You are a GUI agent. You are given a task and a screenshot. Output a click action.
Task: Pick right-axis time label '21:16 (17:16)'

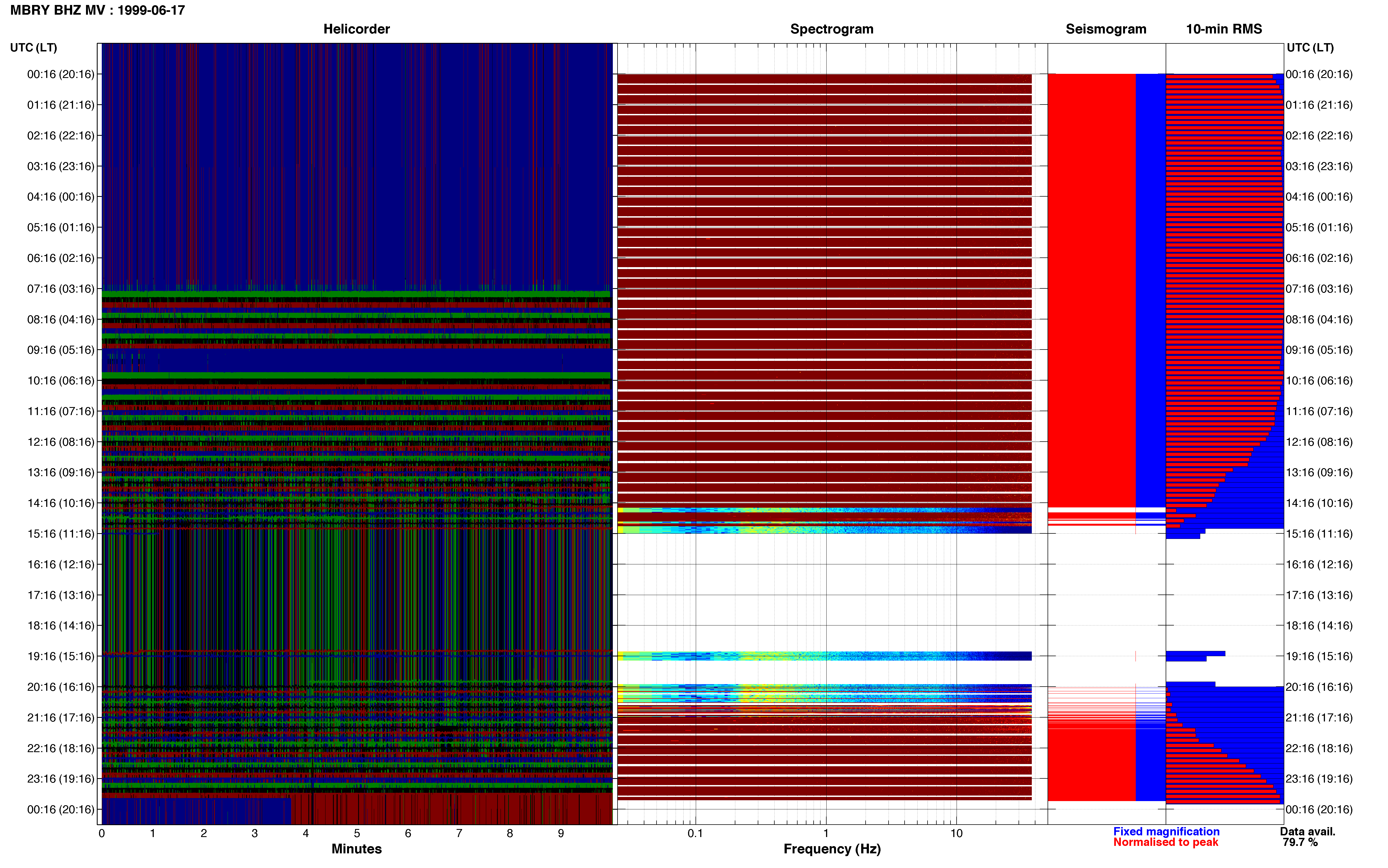tap(1319, 718)
